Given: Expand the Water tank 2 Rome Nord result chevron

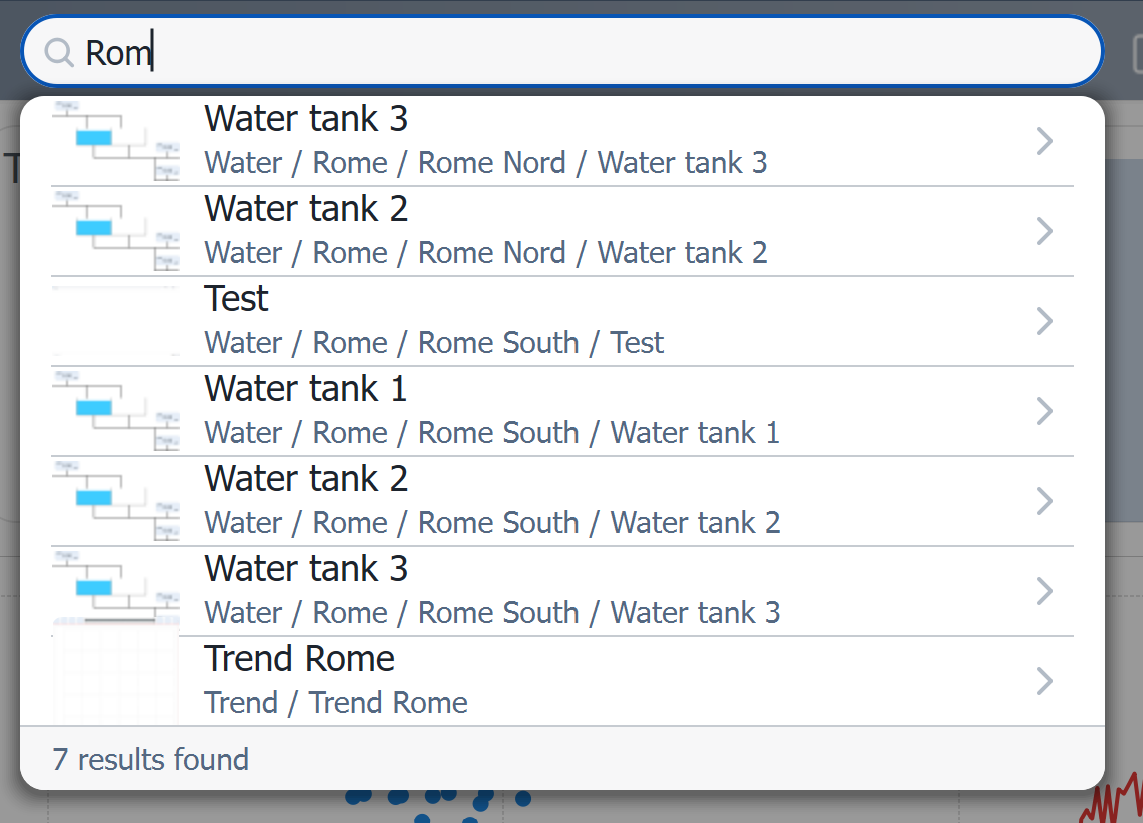Looking at the screenshot, I should (1044, 231).
